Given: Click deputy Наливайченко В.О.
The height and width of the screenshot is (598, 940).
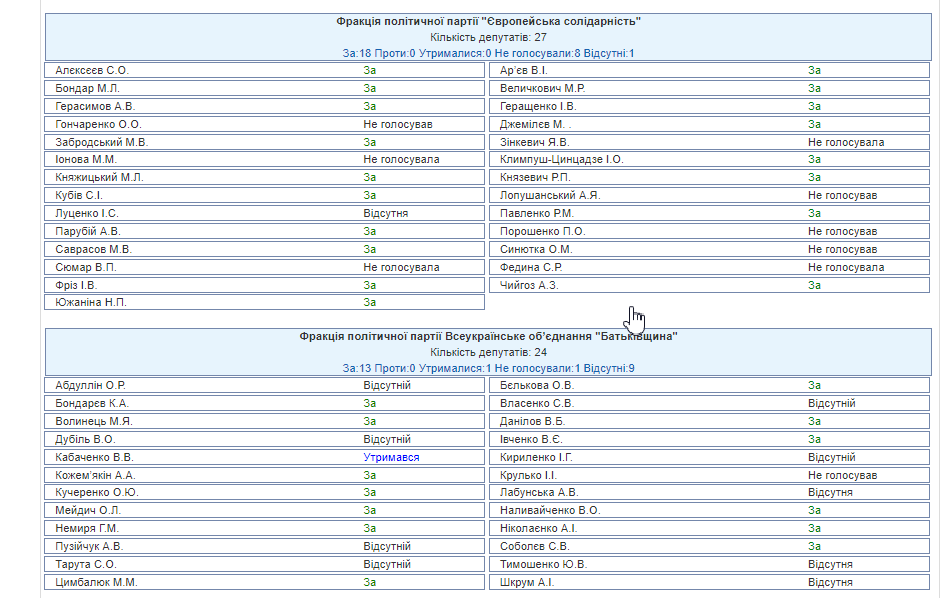Looking at the screenshot, I should tap(550, 510).
